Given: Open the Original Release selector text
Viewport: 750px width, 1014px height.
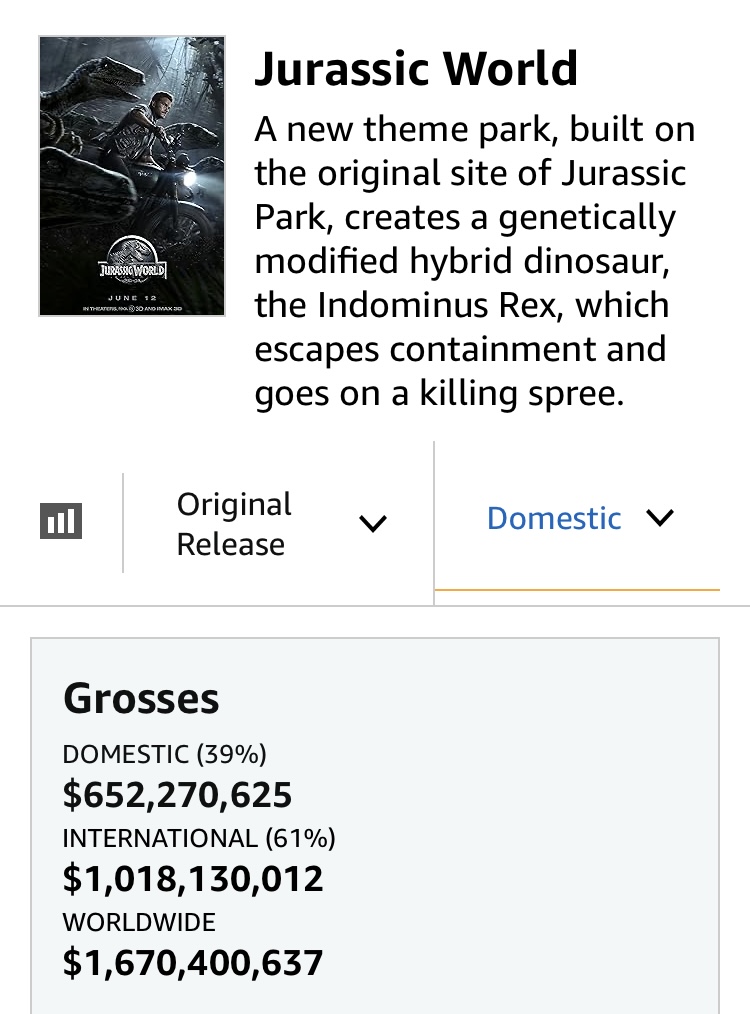Looking at the screenshot, I should [234, 524].
